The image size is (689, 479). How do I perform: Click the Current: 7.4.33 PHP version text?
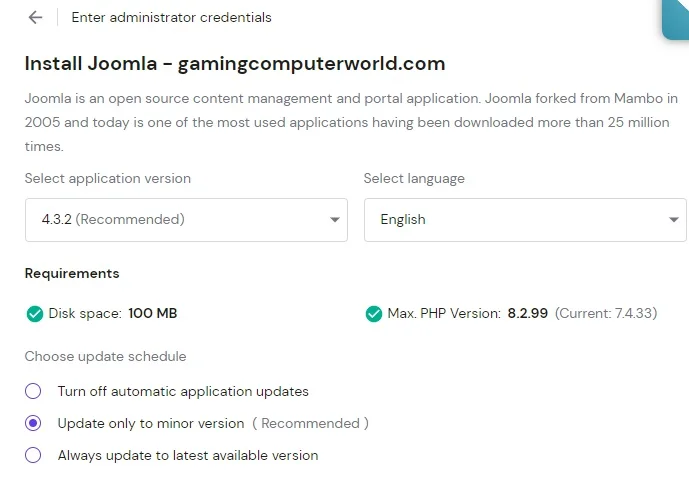tap(606, 314)
